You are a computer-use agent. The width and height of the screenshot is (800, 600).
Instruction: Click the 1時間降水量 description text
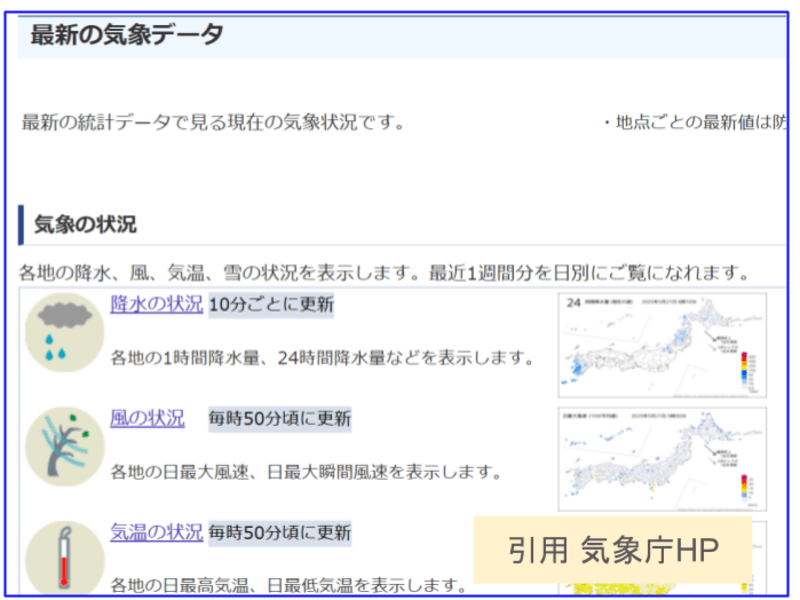320,358
